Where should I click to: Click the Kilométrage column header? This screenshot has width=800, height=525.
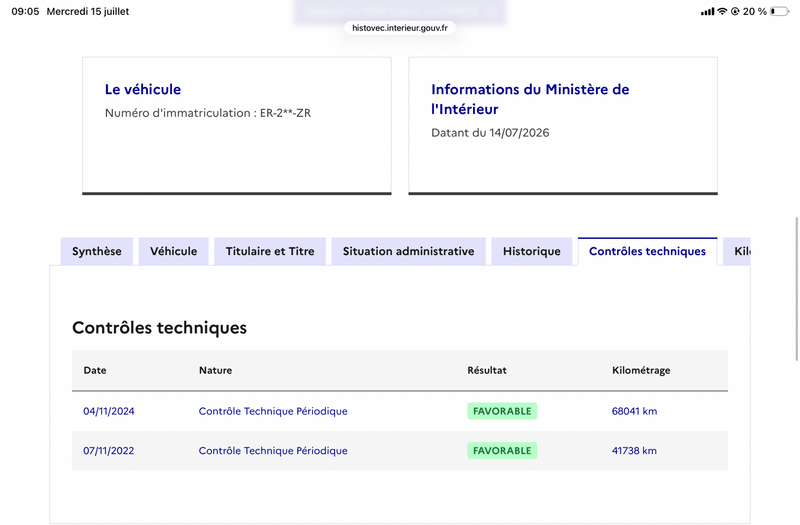[x=641, y=370]
